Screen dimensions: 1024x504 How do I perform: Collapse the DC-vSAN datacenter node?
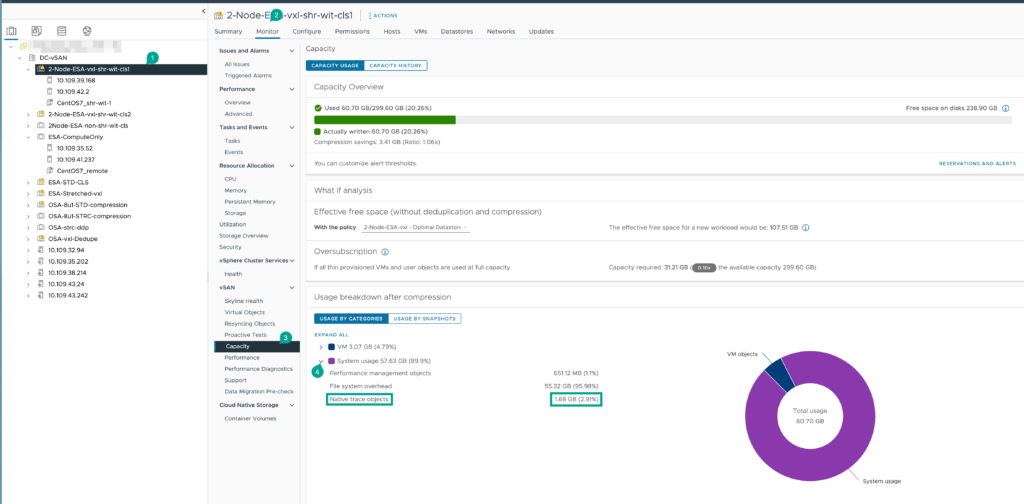(20, 57)
